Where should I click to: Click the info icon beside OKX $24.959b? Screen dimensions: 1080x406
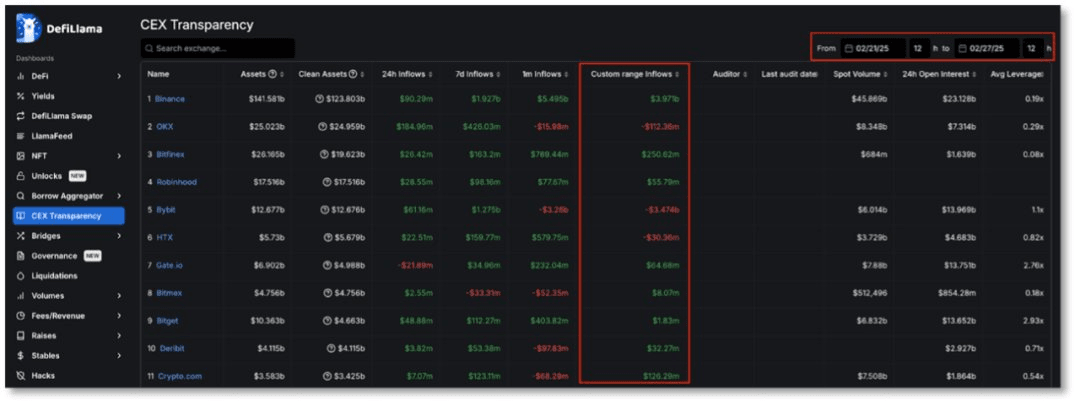(x=323, y=127)
